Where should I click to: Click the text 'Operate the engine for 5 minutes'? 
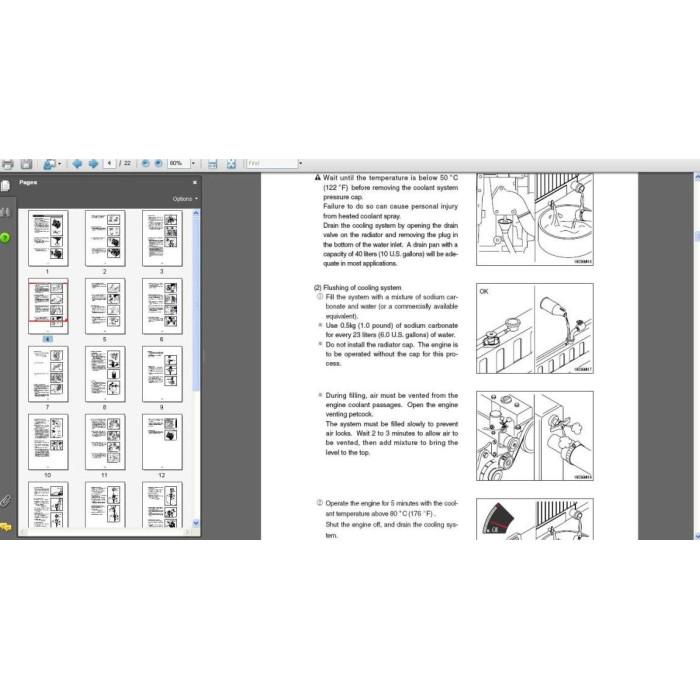tap(370, 503)
